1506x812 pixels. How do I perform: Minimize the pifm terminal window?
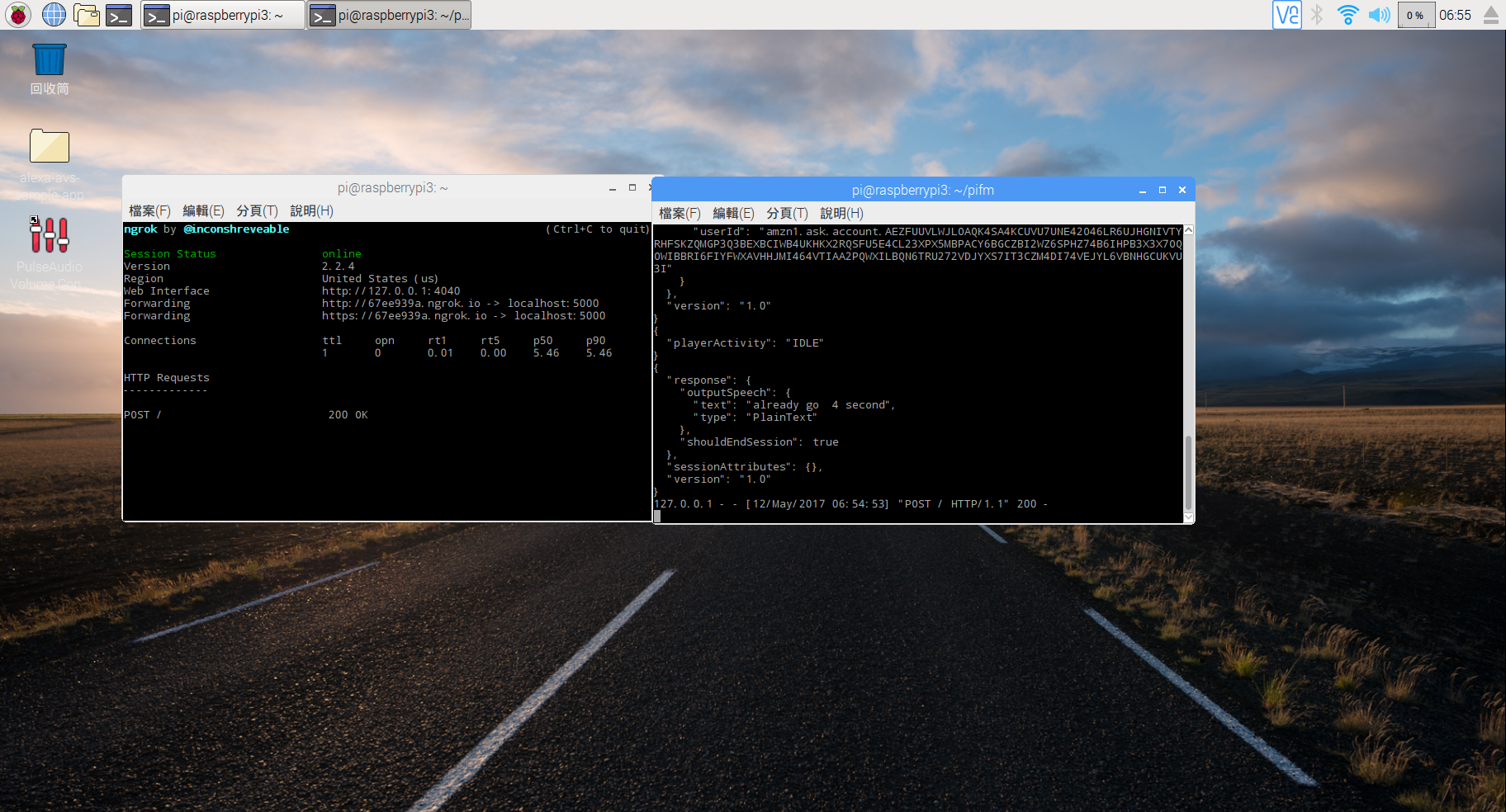pyautogui.click(x=1143, y=190)
